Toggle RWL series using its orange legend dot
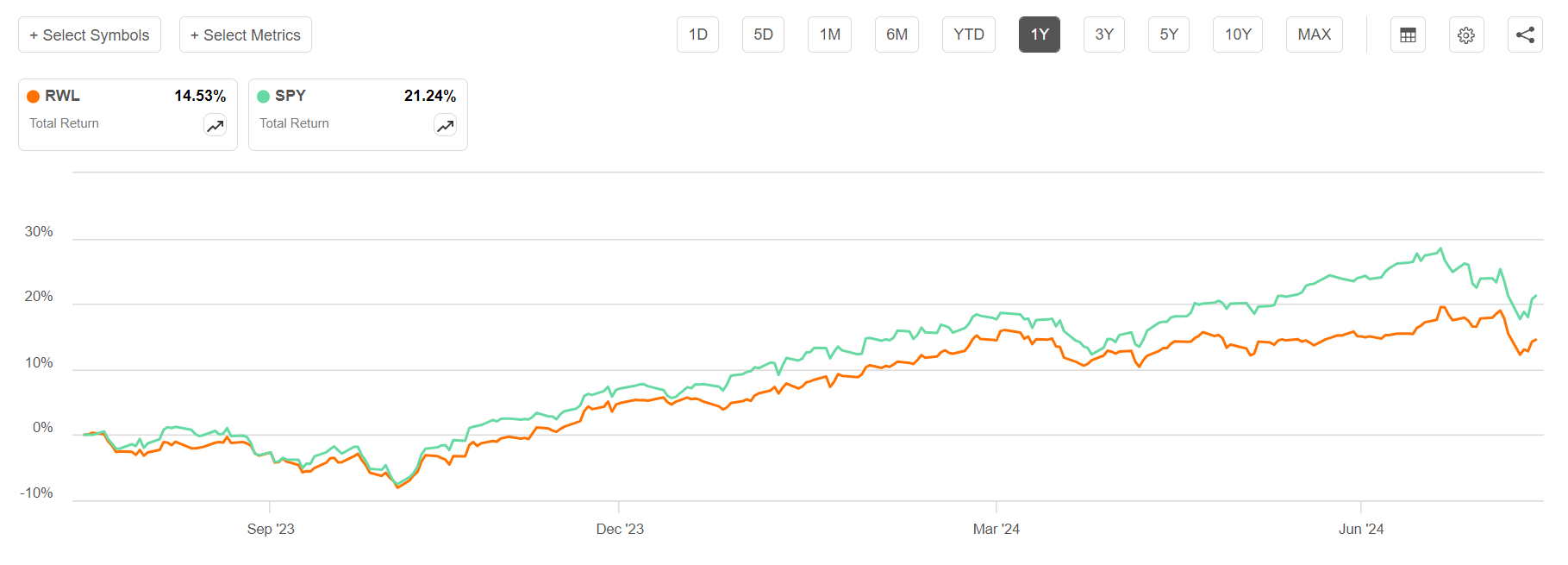This screenshot has width=1568, height=565. pyautogui.click(x=32, y=96)
